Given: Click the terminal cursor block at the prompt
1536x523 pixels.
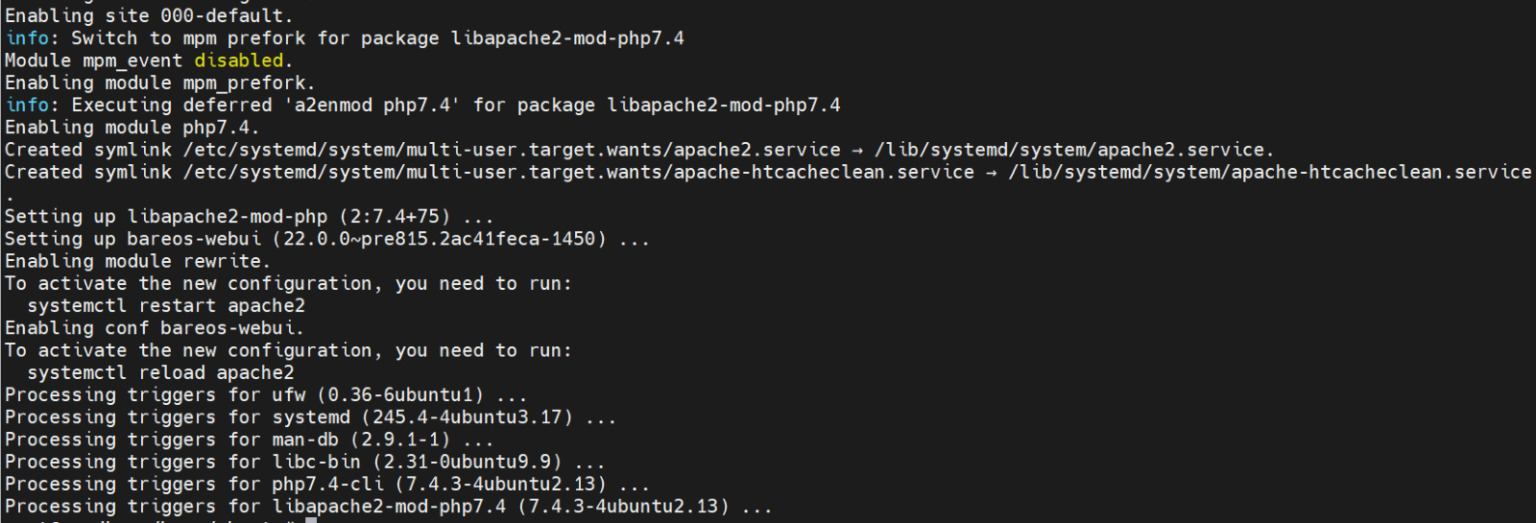Looking at the screenshot, I should click(311, 520).
